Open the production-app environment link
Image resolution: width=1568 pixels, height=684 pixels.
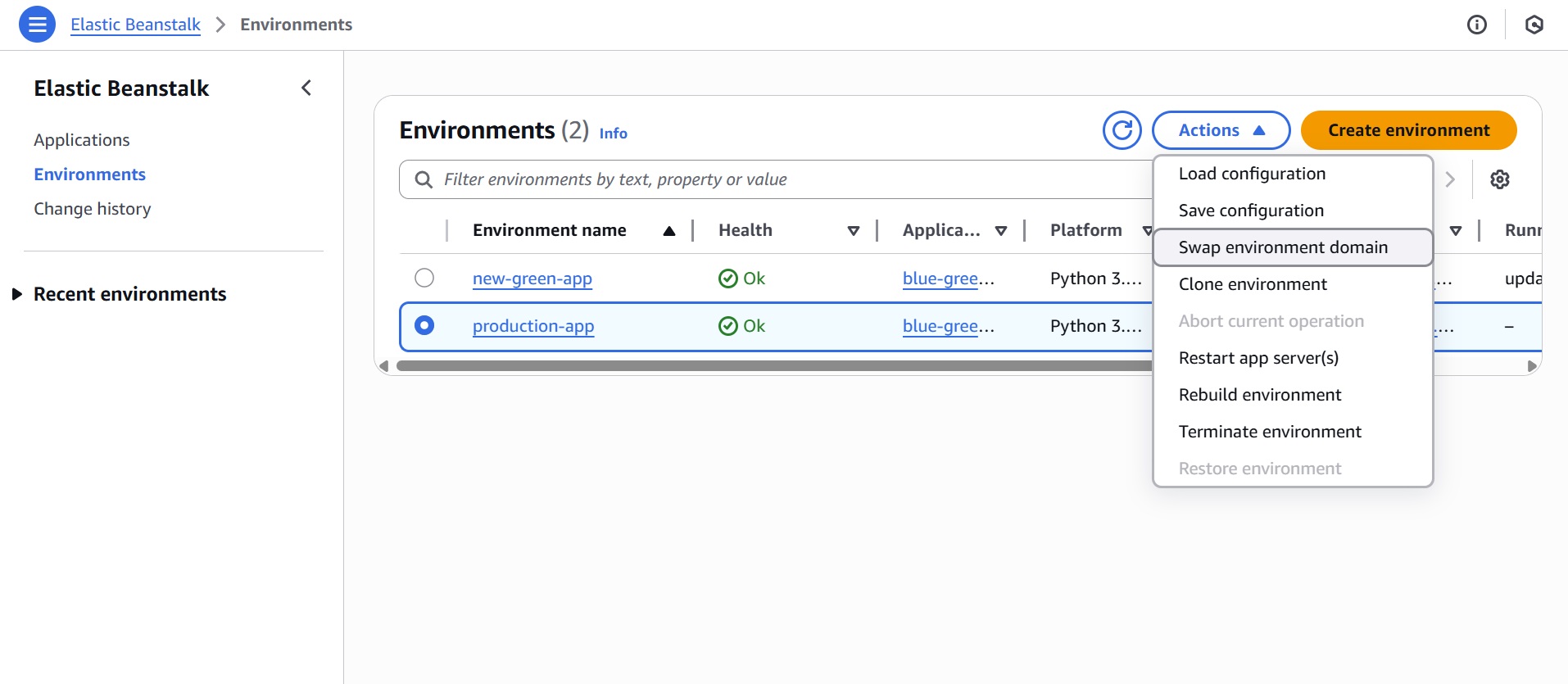[x=533, y=326]
